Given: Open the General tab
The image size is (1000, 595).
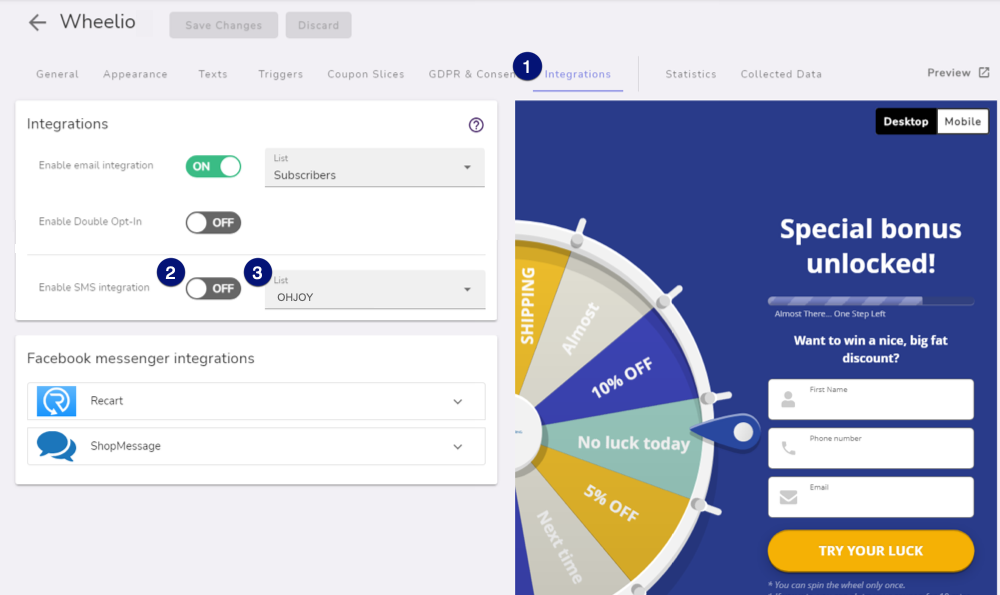Looking at the screenshot, I should tap(57, 74).
